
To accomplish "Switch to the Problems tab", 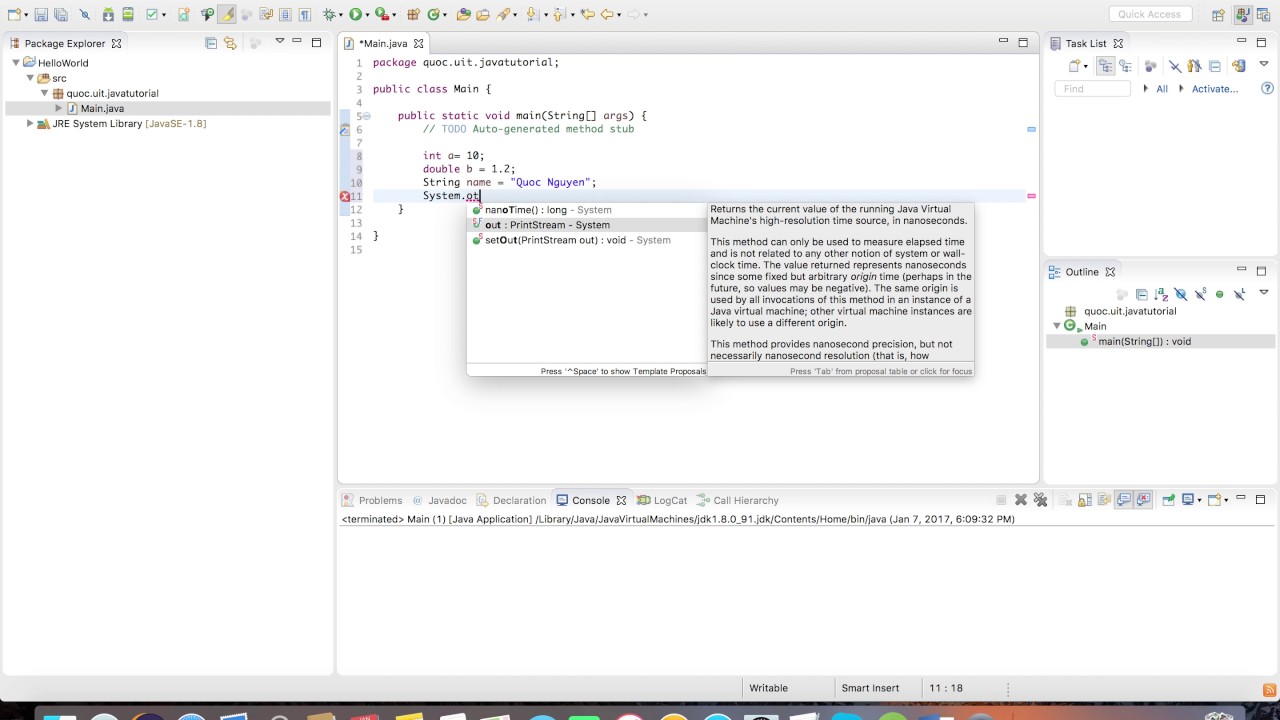I will pos(372,500).
